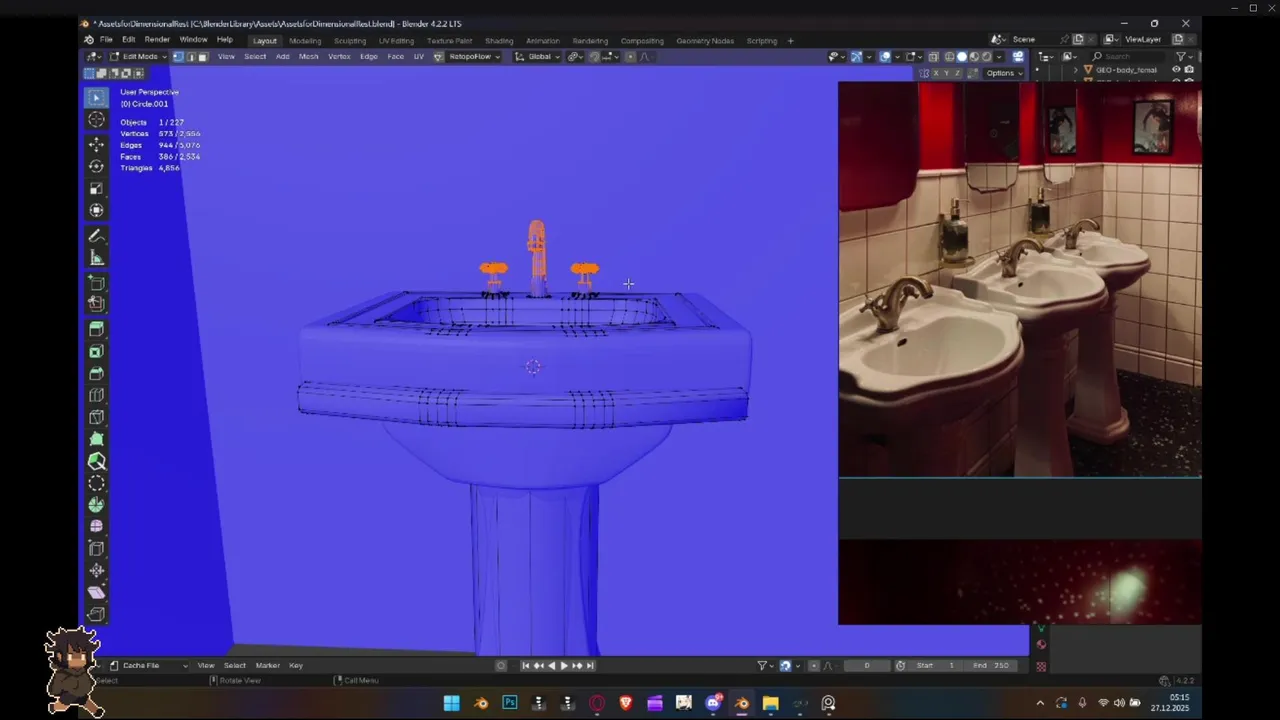Open the Global transform orientation dropdown
The width and height of the screenshot is (1280, 720).
pyautogui.click(x=537, y=57)
